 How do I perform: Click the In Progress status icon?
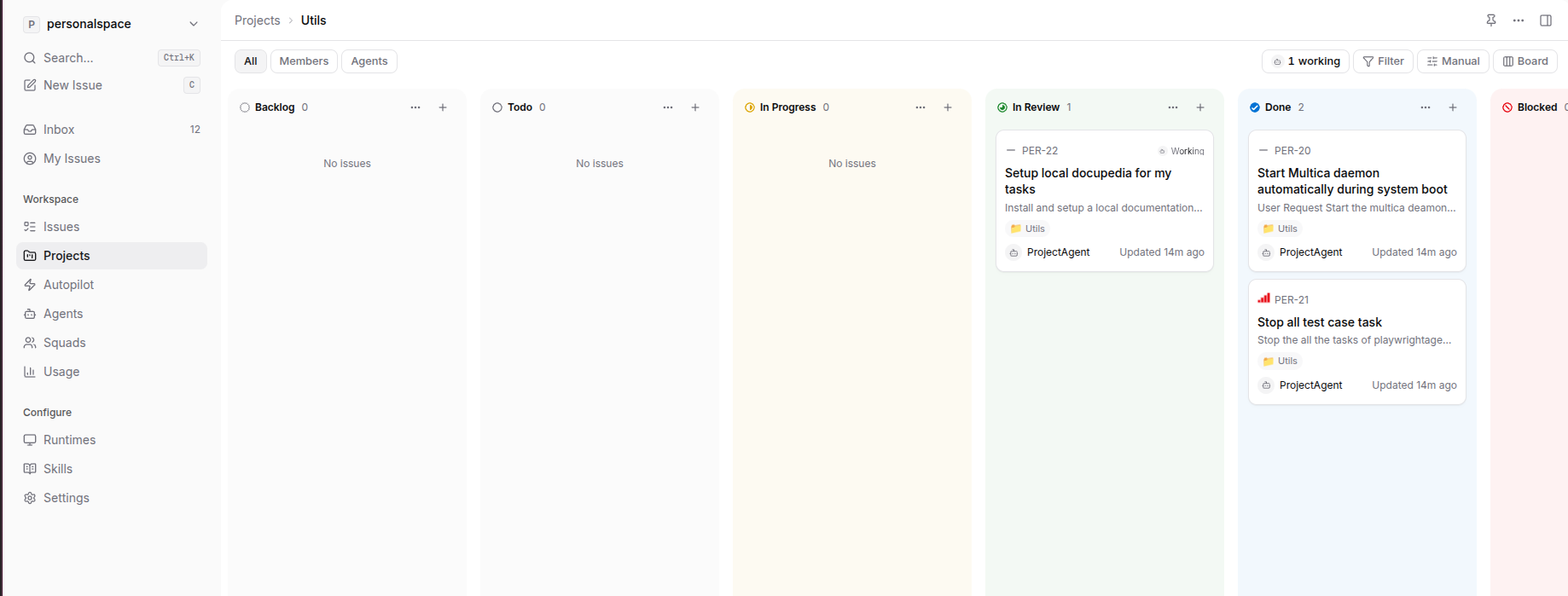tap(750, 107)
